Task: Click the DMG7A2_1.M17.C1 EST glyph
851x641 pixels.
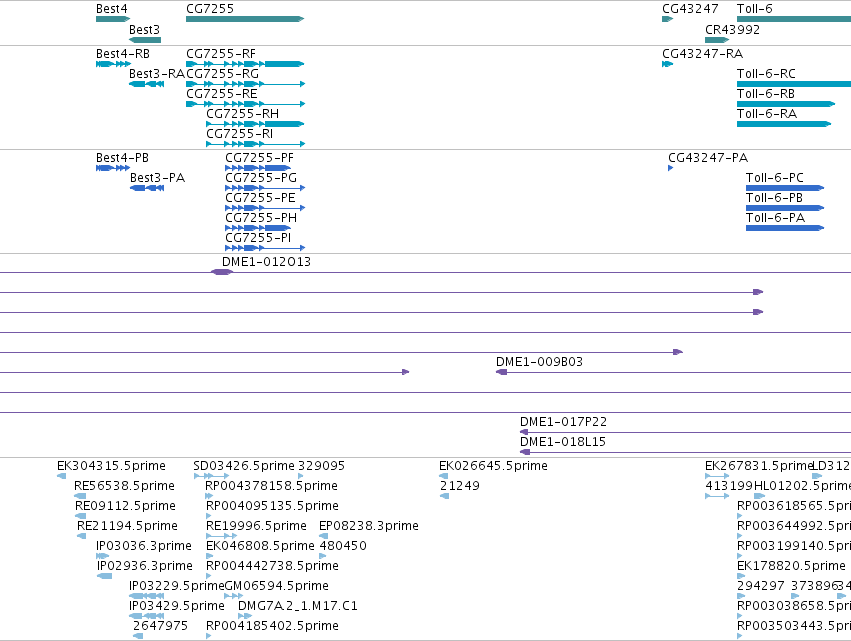Action: pos(245,617)
